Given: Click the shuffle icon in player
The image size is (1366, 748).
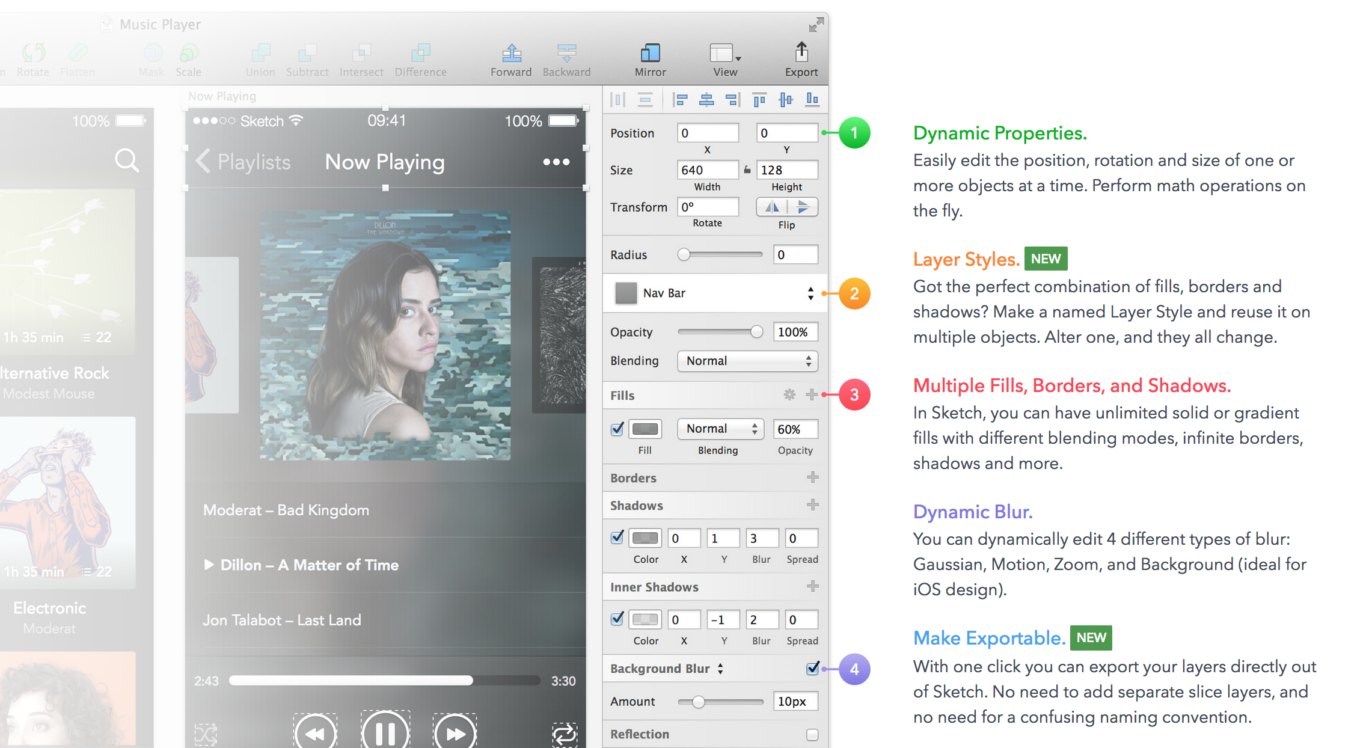Looking at the screenshot, I should coord(205,734).
